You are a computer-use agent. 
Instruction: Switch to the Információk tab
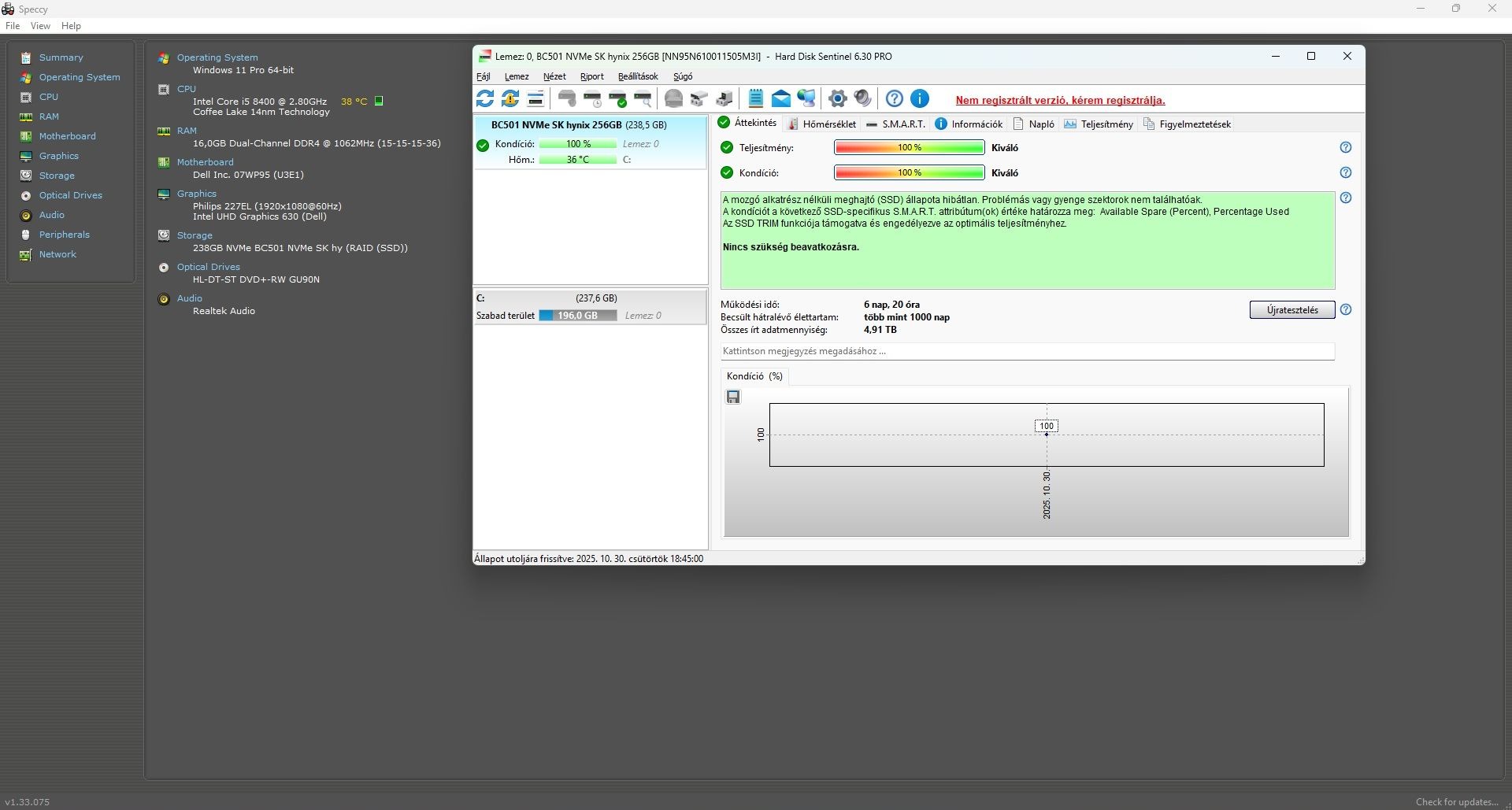click(x=969, y=124)
